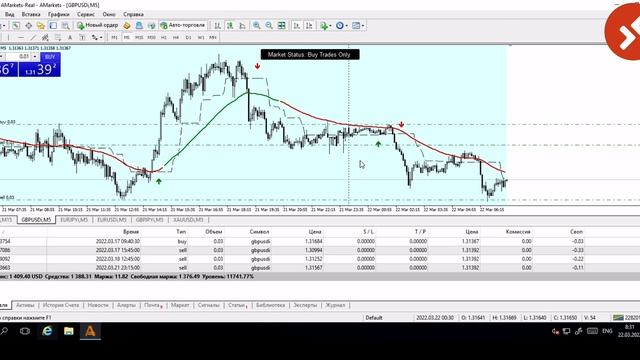
Task: Click the Новый ордер button
Action: (x=98, y=25)
